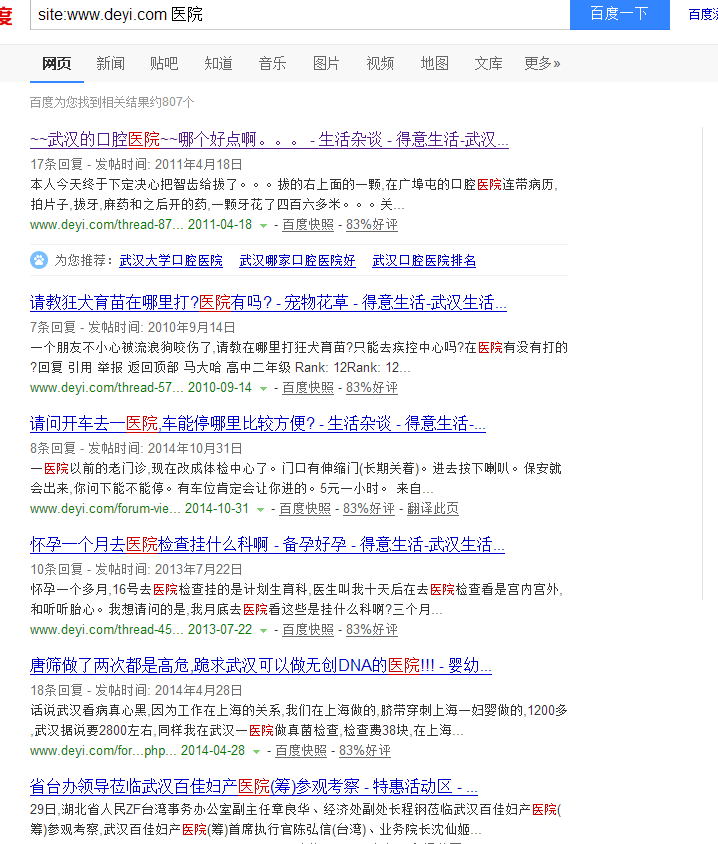
Task: Click text 18条回复 - 发帖时间: 2014年4月28日
Action: [x=136, y=691]
